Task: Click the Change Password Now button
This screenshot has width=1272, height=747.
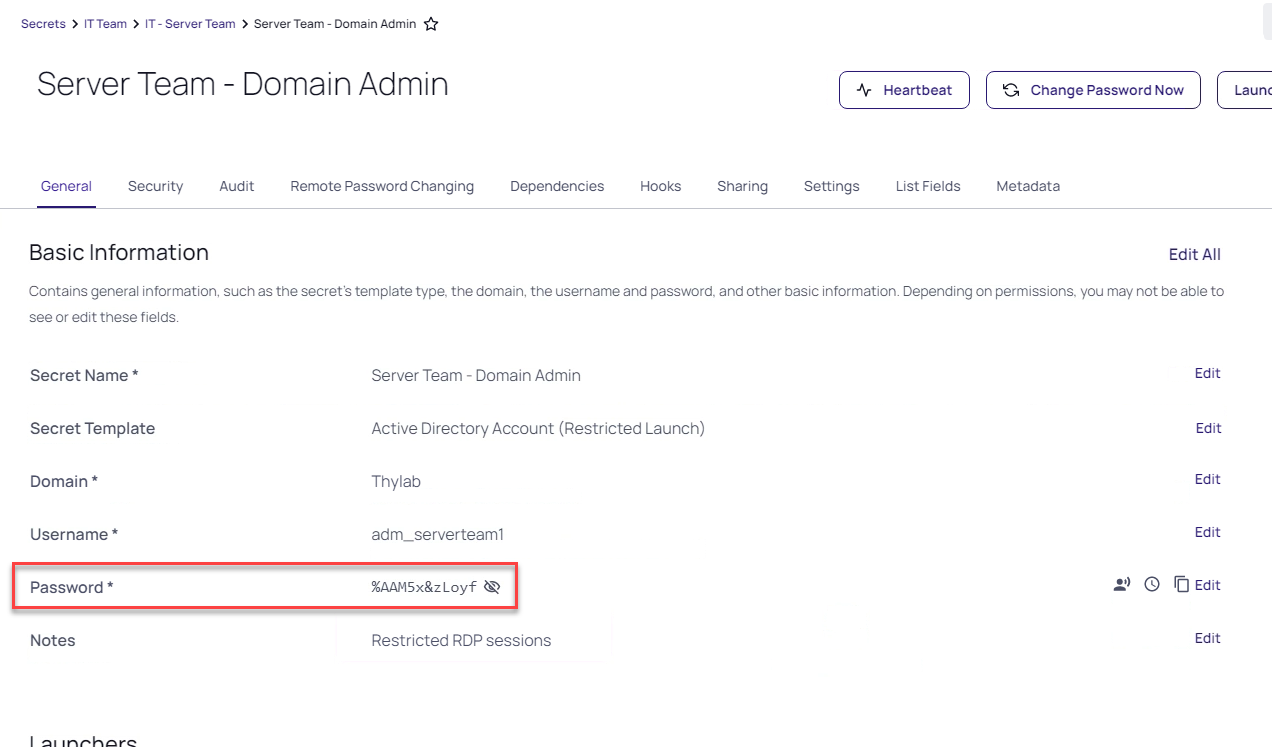Action: (1093, 90)
